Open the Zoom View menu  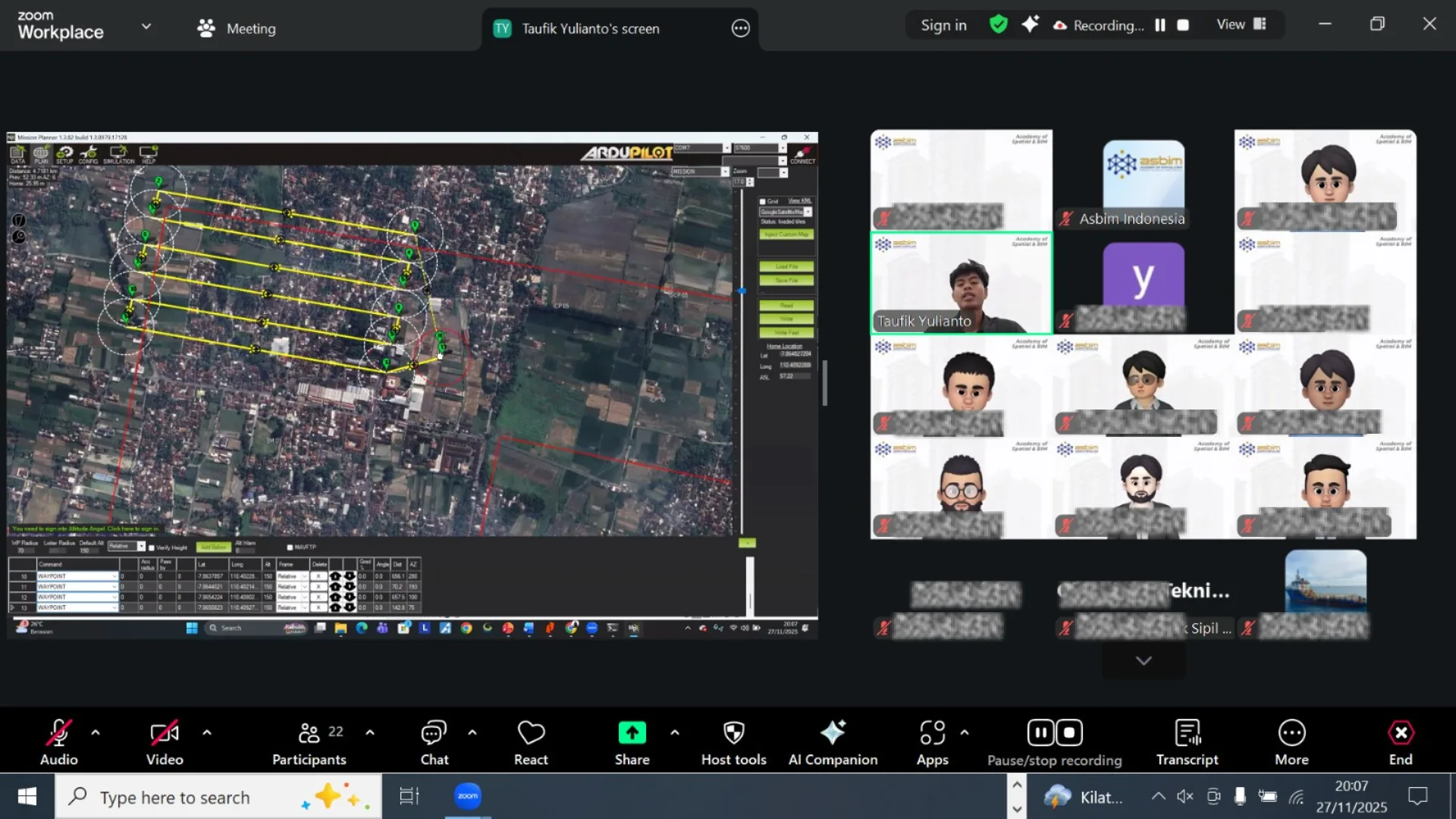[1240, 24]
